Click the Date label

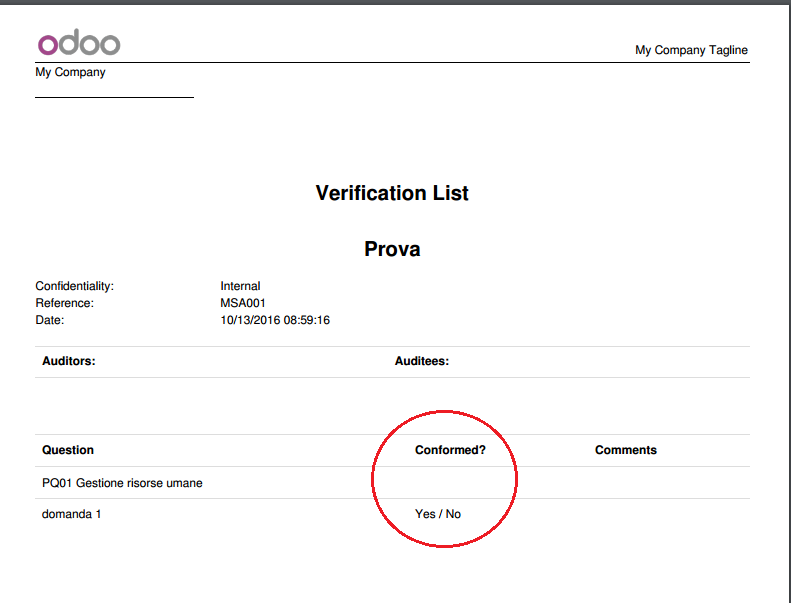click(49, 320)
